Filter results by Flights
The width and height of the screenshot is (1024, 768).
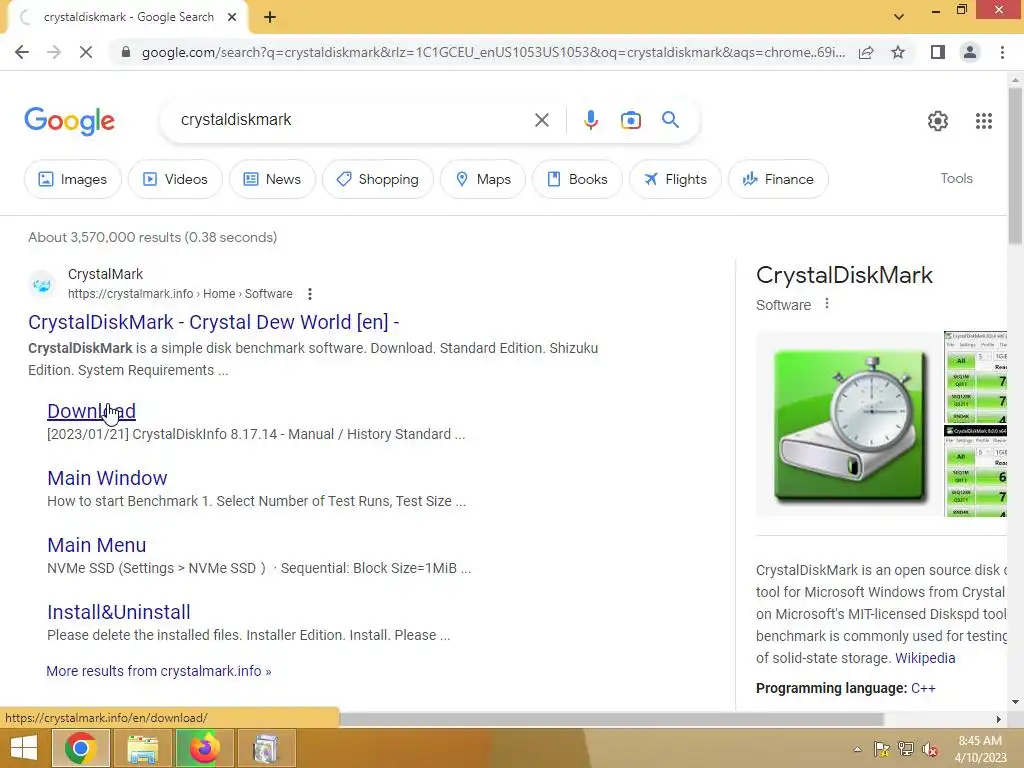[x=675, y=179]
